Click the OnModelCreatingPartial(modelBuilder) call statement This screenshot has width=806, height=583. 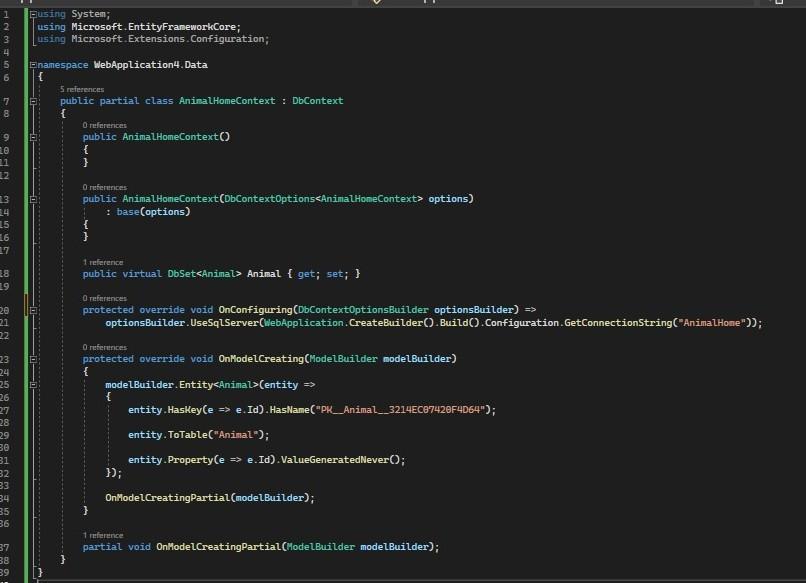pos(210,498)
